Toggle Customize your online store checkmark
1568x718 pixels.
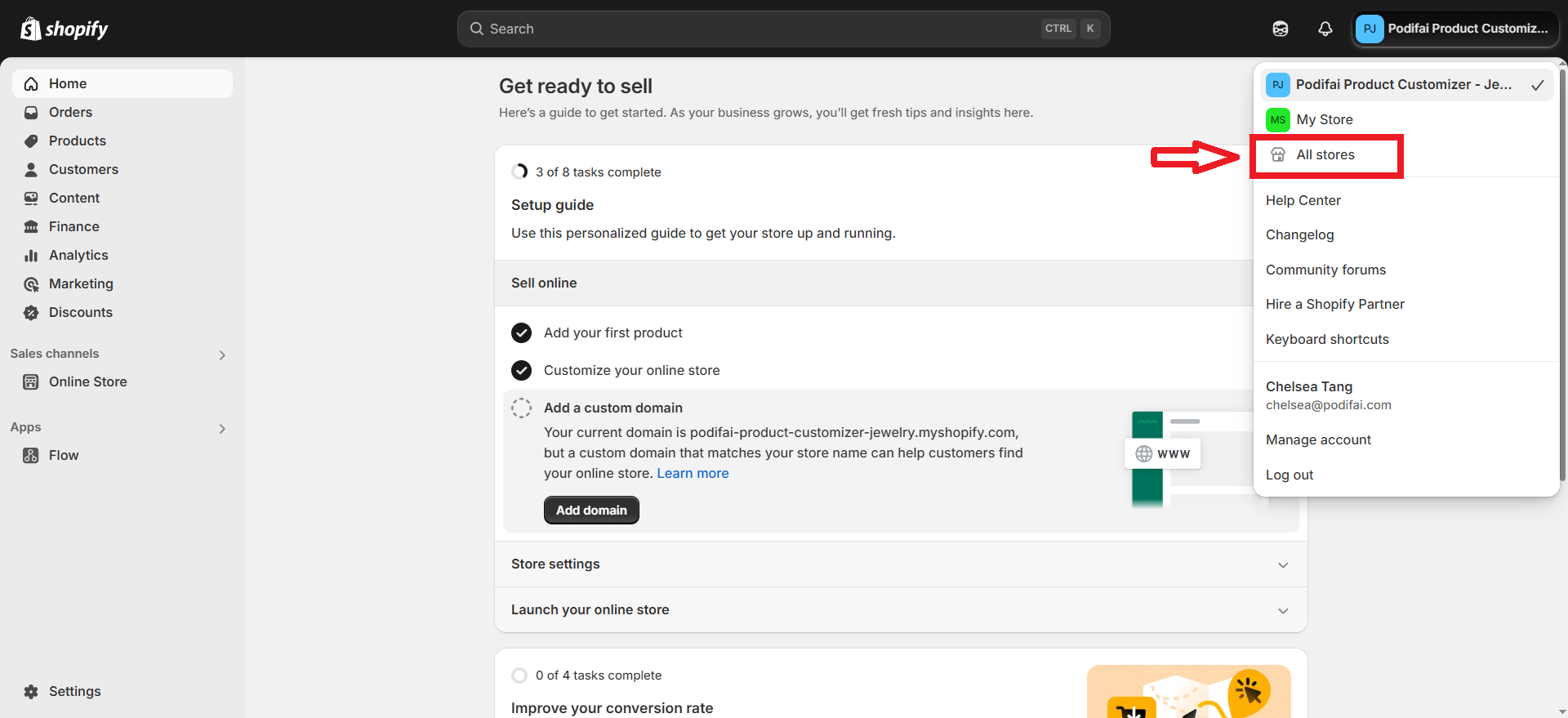[521, 370]
